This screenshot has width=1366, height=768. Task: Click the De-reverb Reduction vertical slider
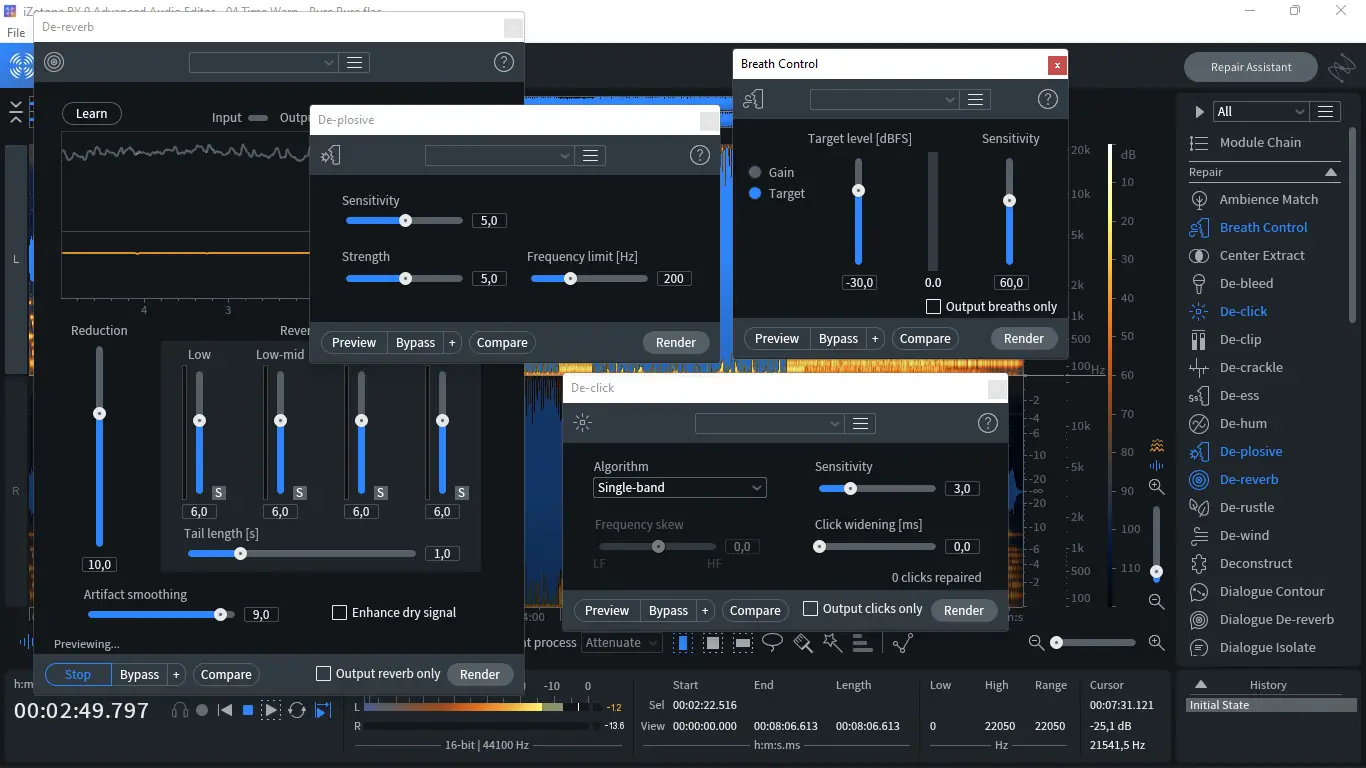99,446
